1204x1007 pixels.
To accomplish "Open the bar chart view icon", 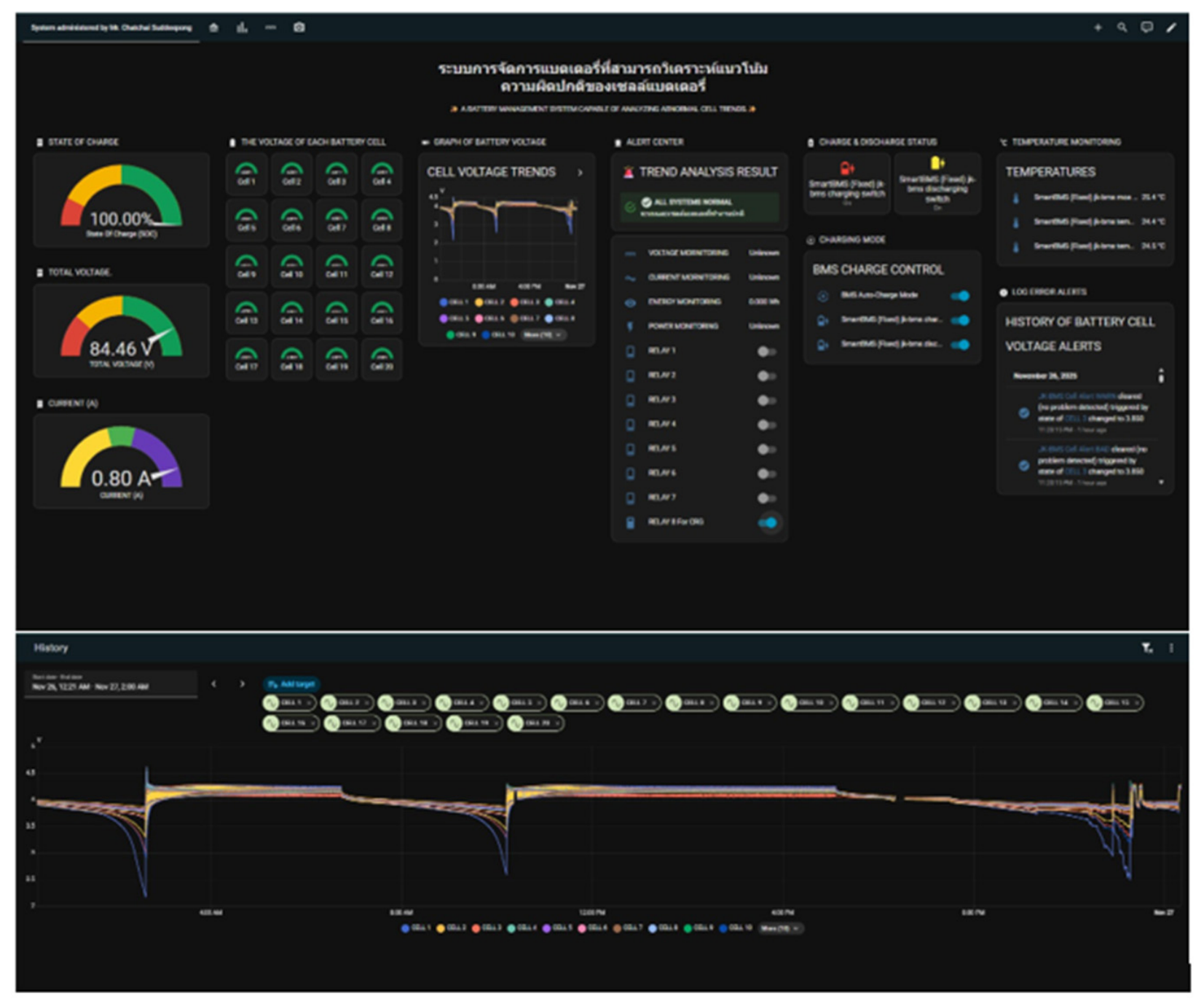I will point(242,28).
